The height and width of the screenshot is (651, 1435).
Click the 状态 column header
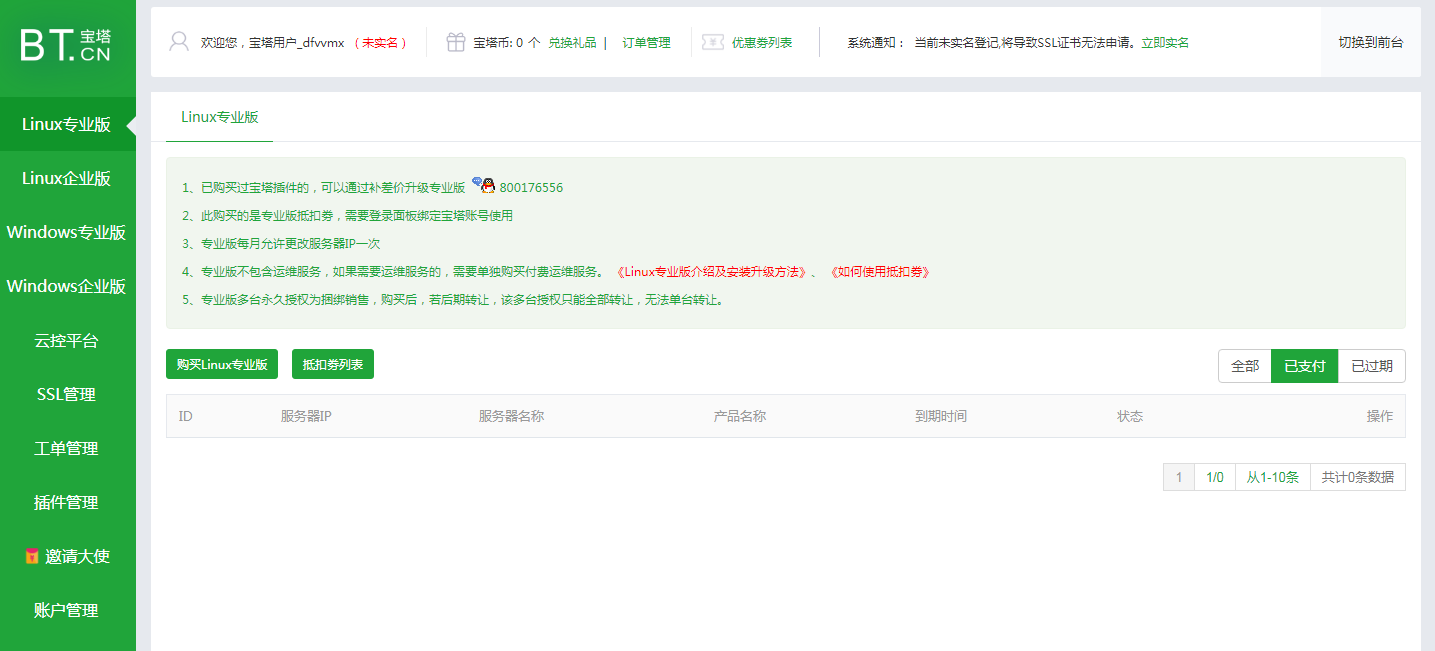pos(1130,416)
